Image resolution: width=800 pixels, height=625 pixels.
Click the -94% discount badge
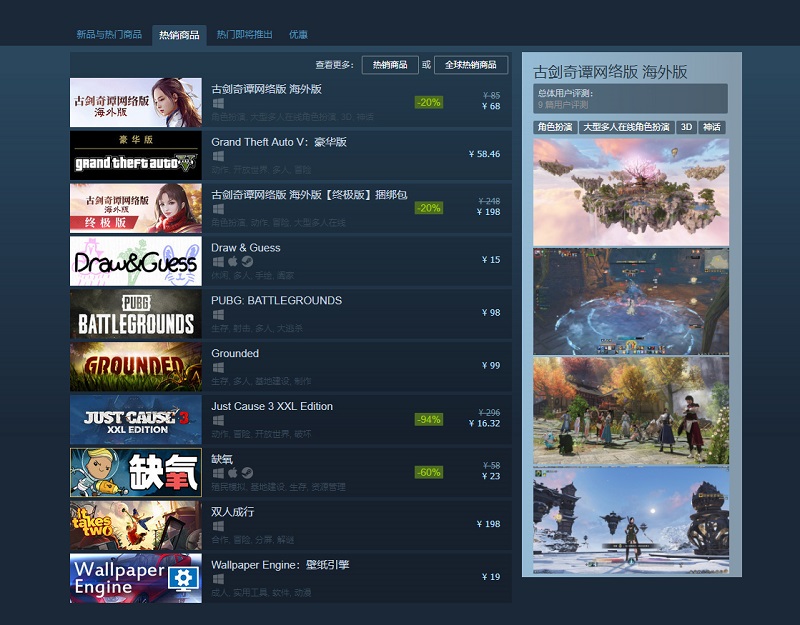429,419
